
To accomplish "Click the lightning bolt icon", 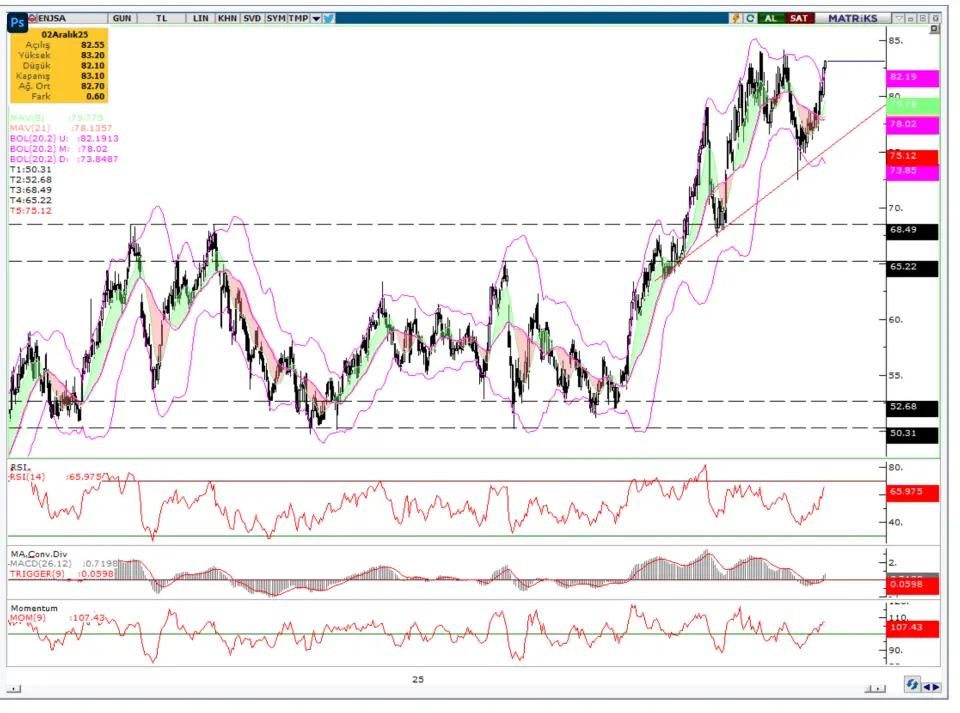I will coord(736,18).
